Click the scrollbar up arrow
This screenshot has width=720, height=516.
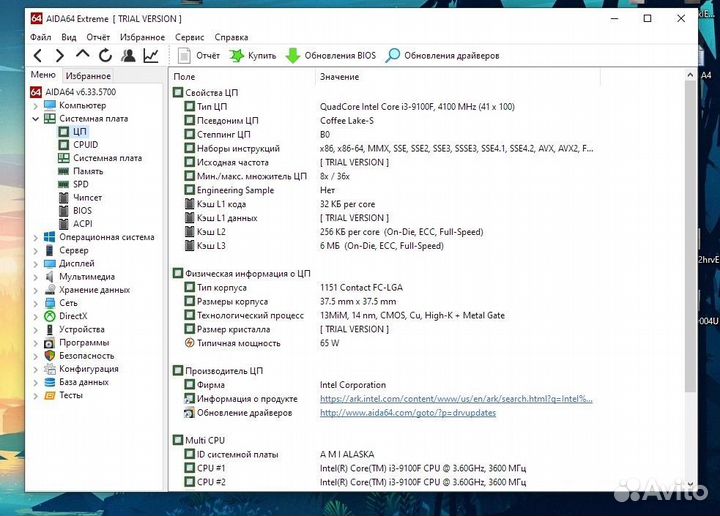690,75
